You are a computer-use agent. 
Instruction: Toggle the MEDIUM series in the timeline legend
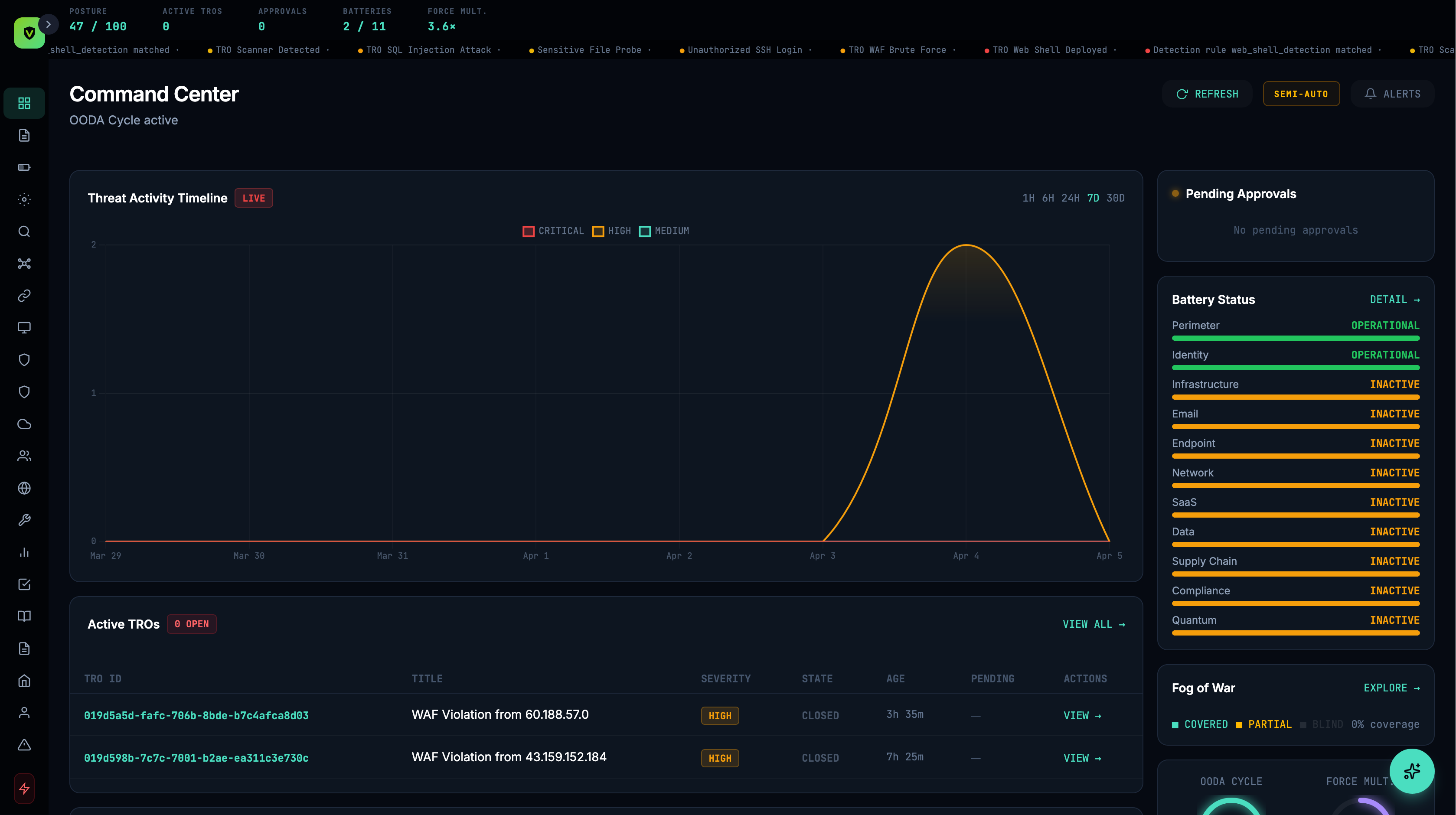point(664,231)
